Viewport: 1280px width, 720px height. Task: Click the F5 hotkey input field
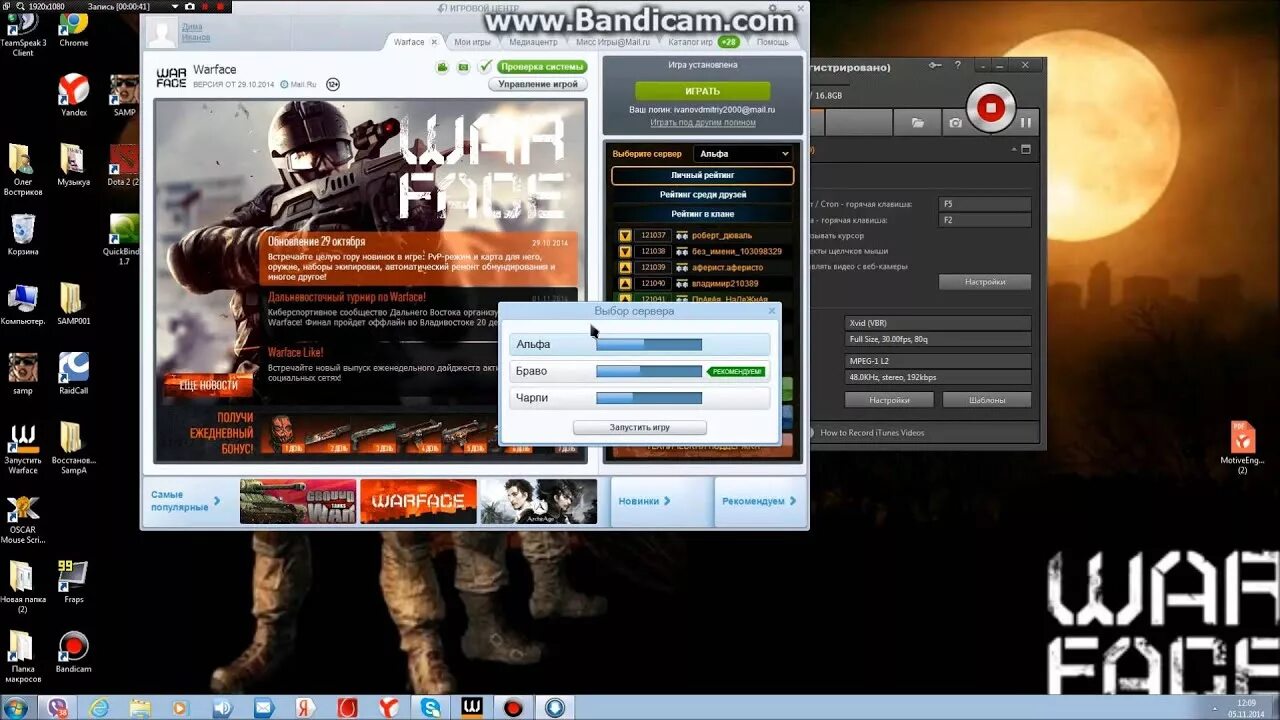coord(984,203)
